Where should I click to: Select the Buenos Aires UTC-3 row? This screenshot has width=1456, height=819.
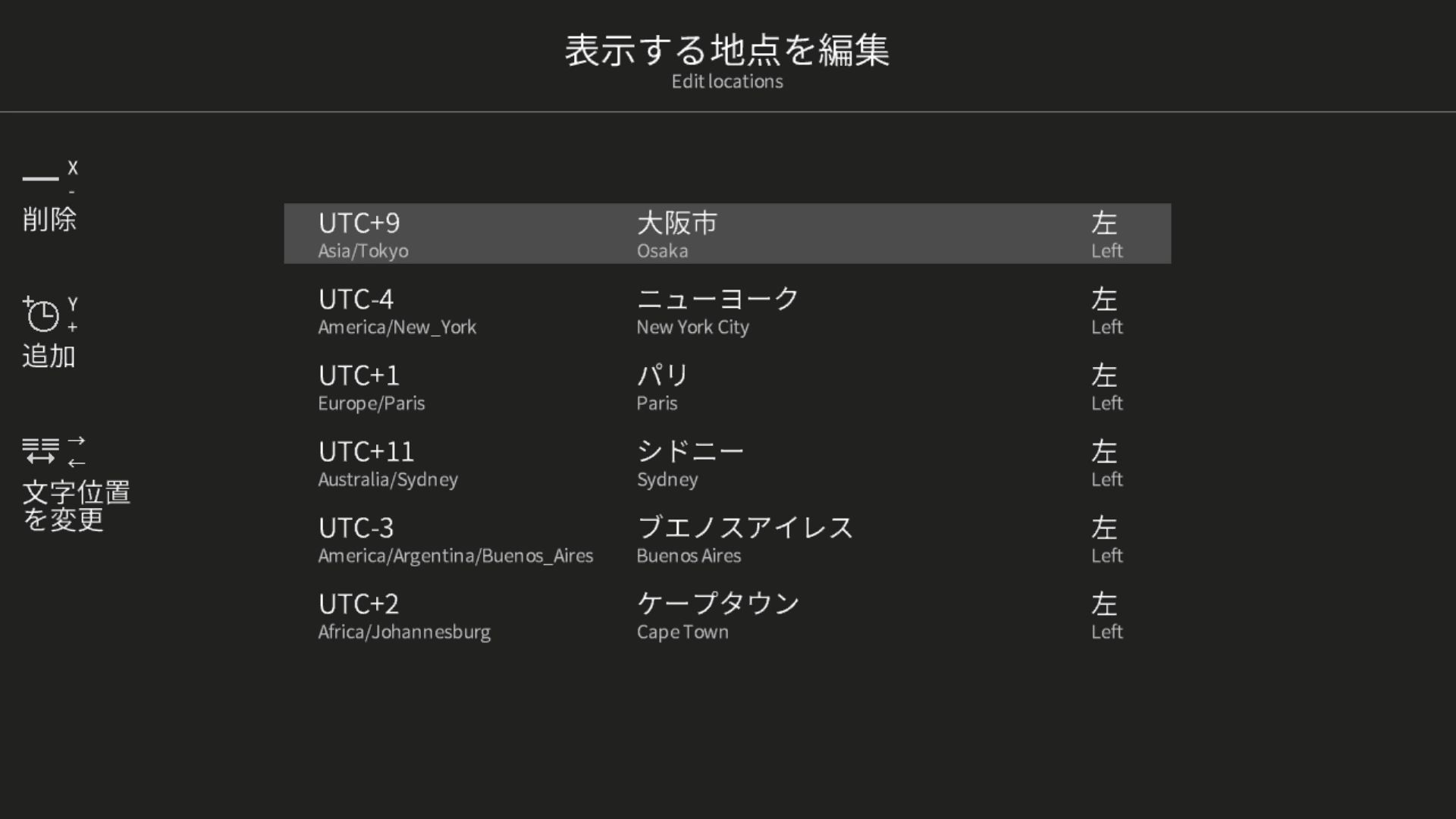tap(727, 538)
